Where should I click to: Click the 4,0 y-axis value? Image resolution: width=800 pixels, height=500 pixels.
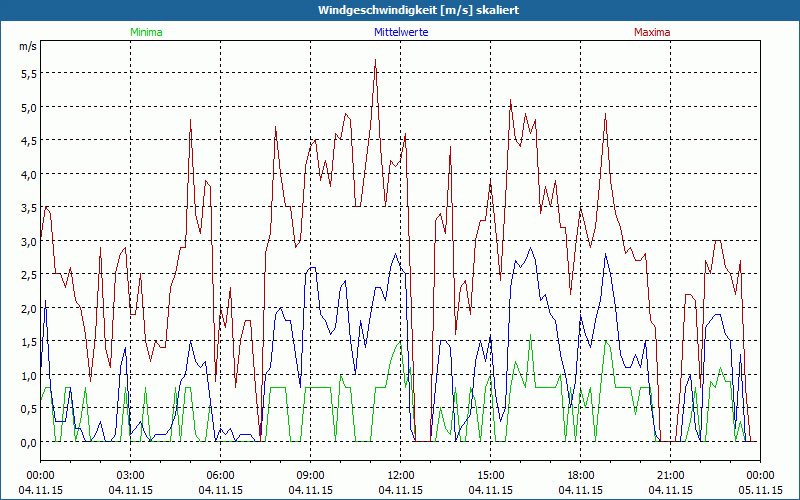point(29,174)
